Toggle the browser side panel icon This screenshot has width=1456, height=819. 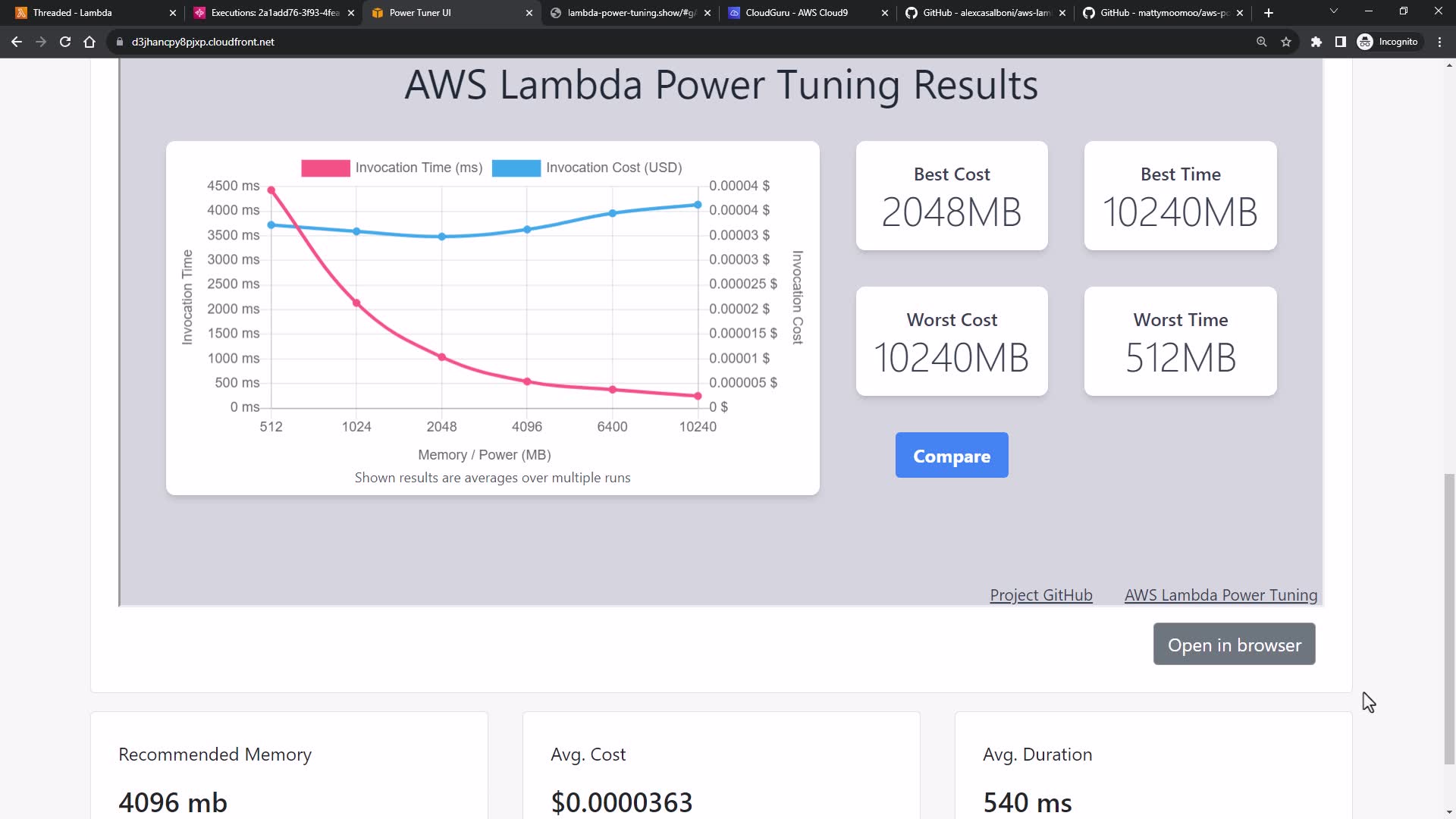click(x=1340, y=42)
